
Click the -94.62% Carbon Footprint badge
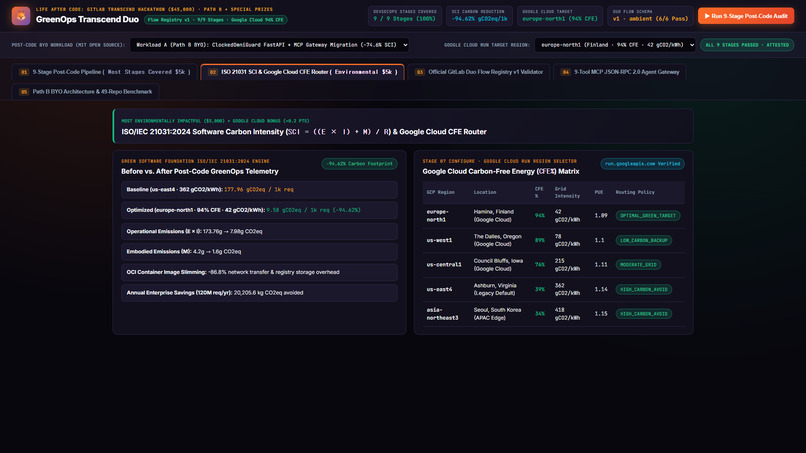[x=359, y=164]
